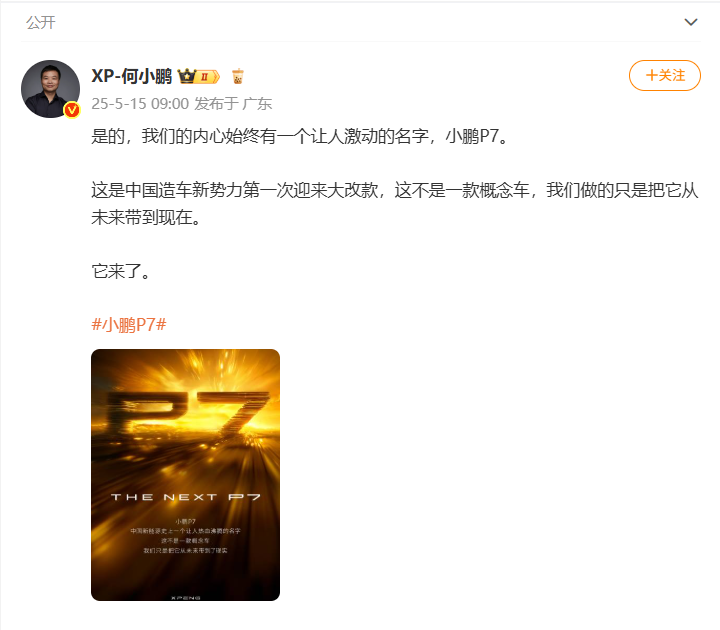Click the bubble tea icon beside username

[237, 76]
